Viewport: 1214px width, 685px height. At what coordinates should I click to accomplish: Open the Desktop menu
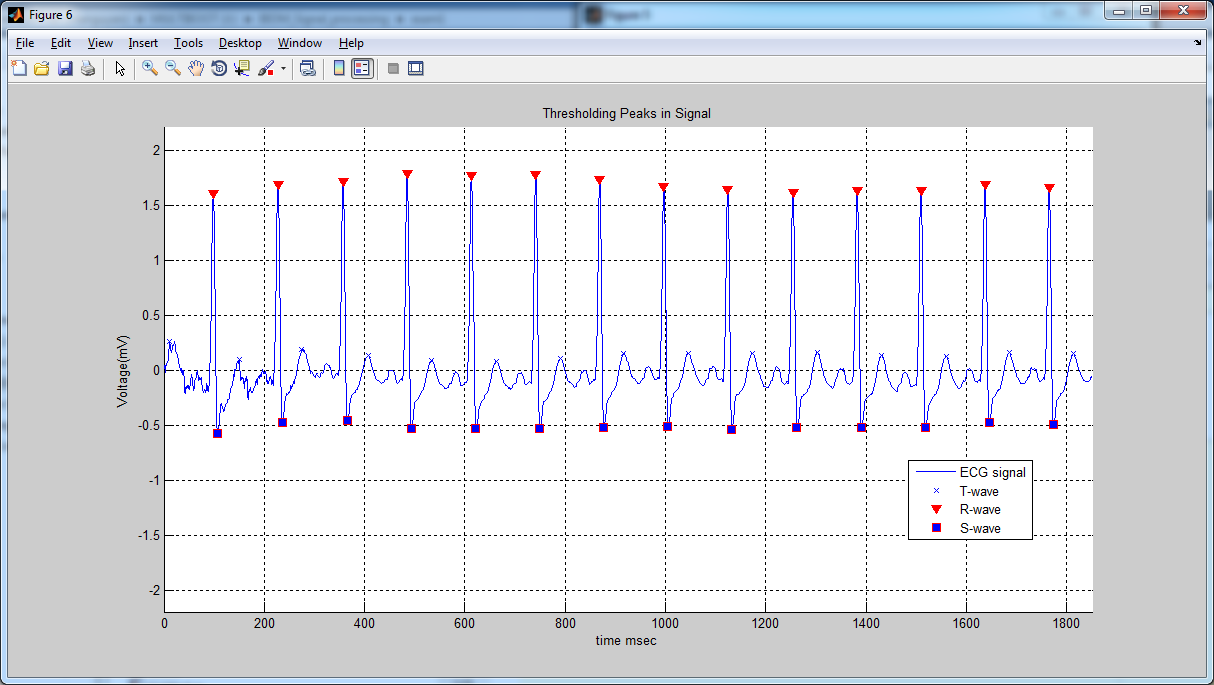click(x=240, y=43)
